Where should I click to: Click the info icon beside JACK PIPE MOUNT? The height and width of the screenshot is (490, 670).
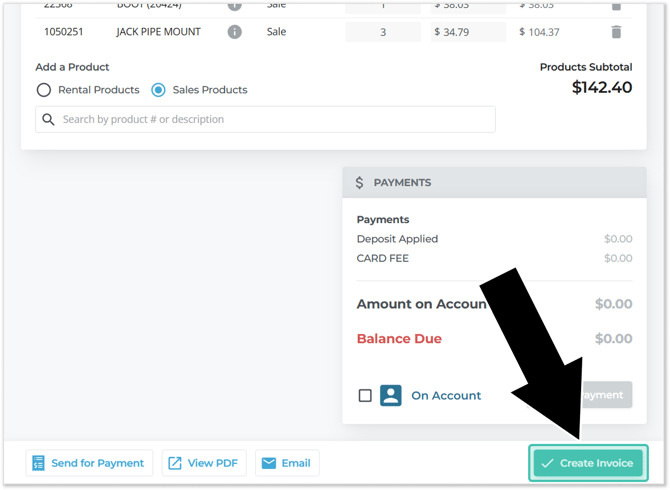click(x=235, y=32)
